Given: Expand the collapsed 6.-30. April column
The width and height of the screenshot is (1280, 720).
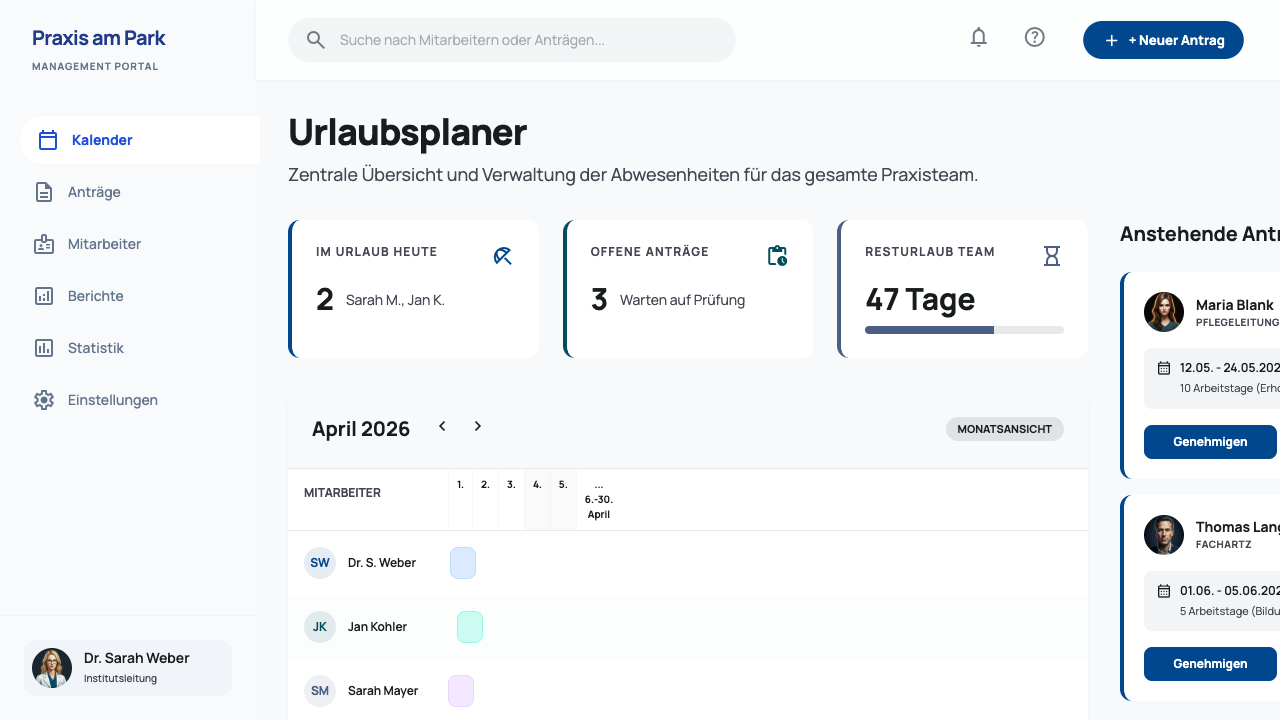Looking at the screenshot, I should (x=599, y=499).
